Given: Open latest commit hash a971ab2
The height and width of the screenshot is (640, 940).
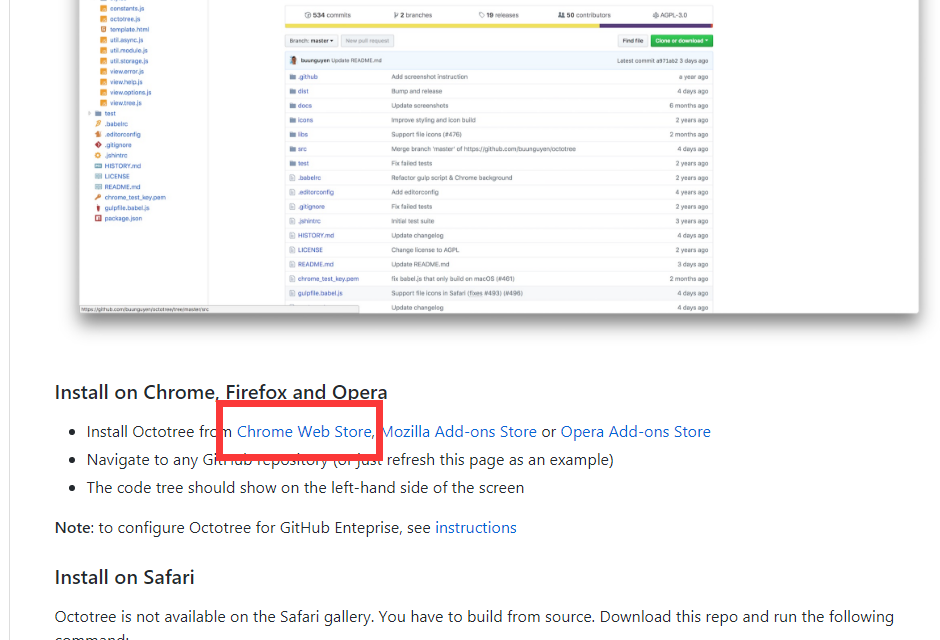Looking at the screenshot, I should [667, 61].
